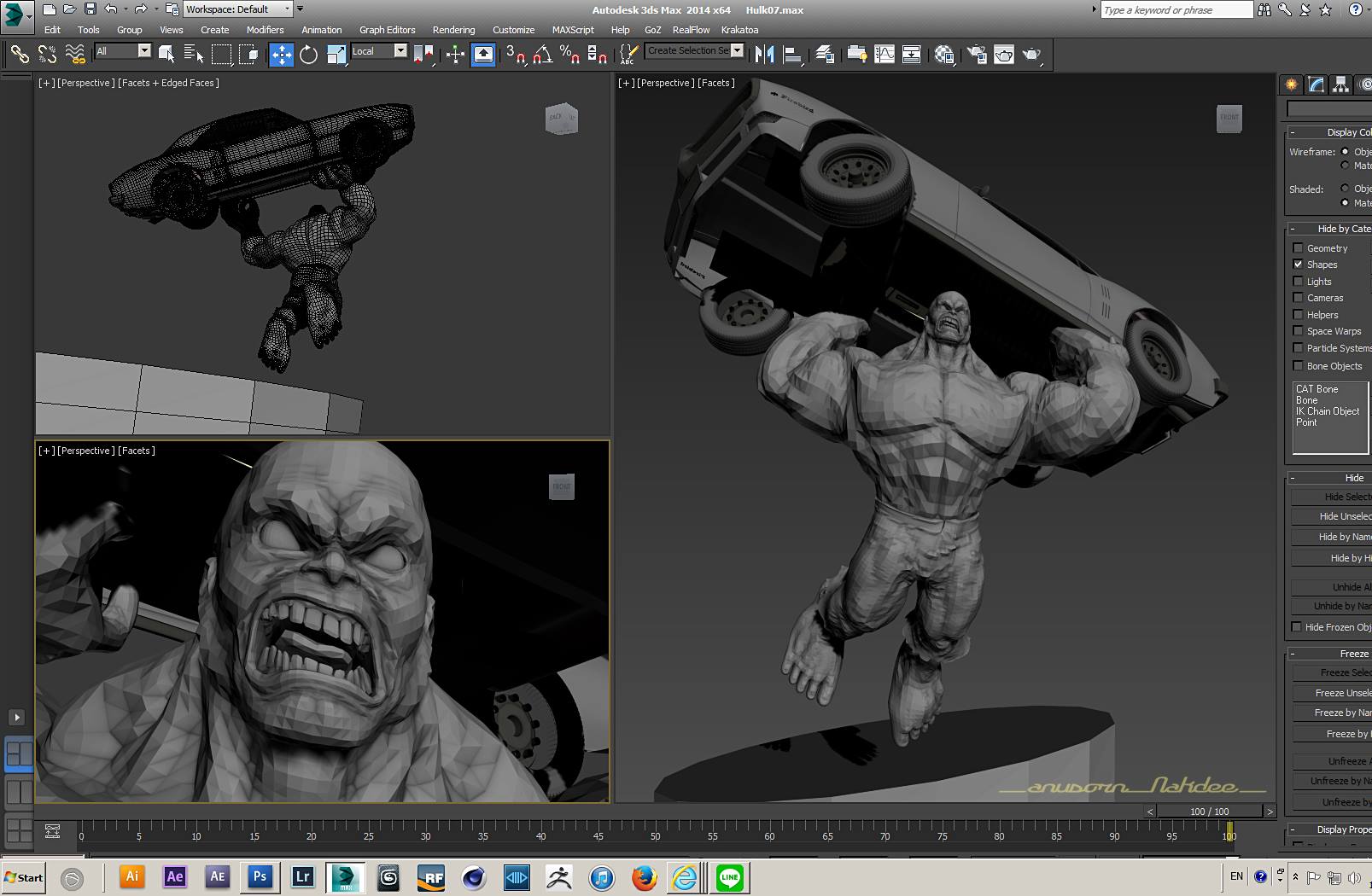This screenshot has width=1372, height=896.
Task: Activate Select and Uniform Scale tool
Action: pyautogui.click(x=336, y=55)
